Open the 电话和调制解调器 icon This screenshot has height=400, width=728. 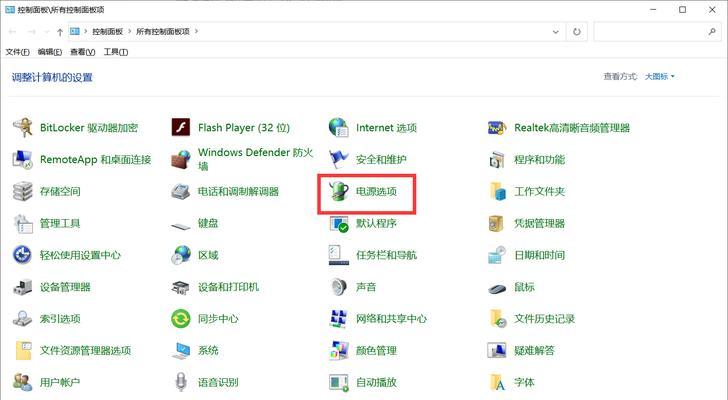click(x=181, y=191)
